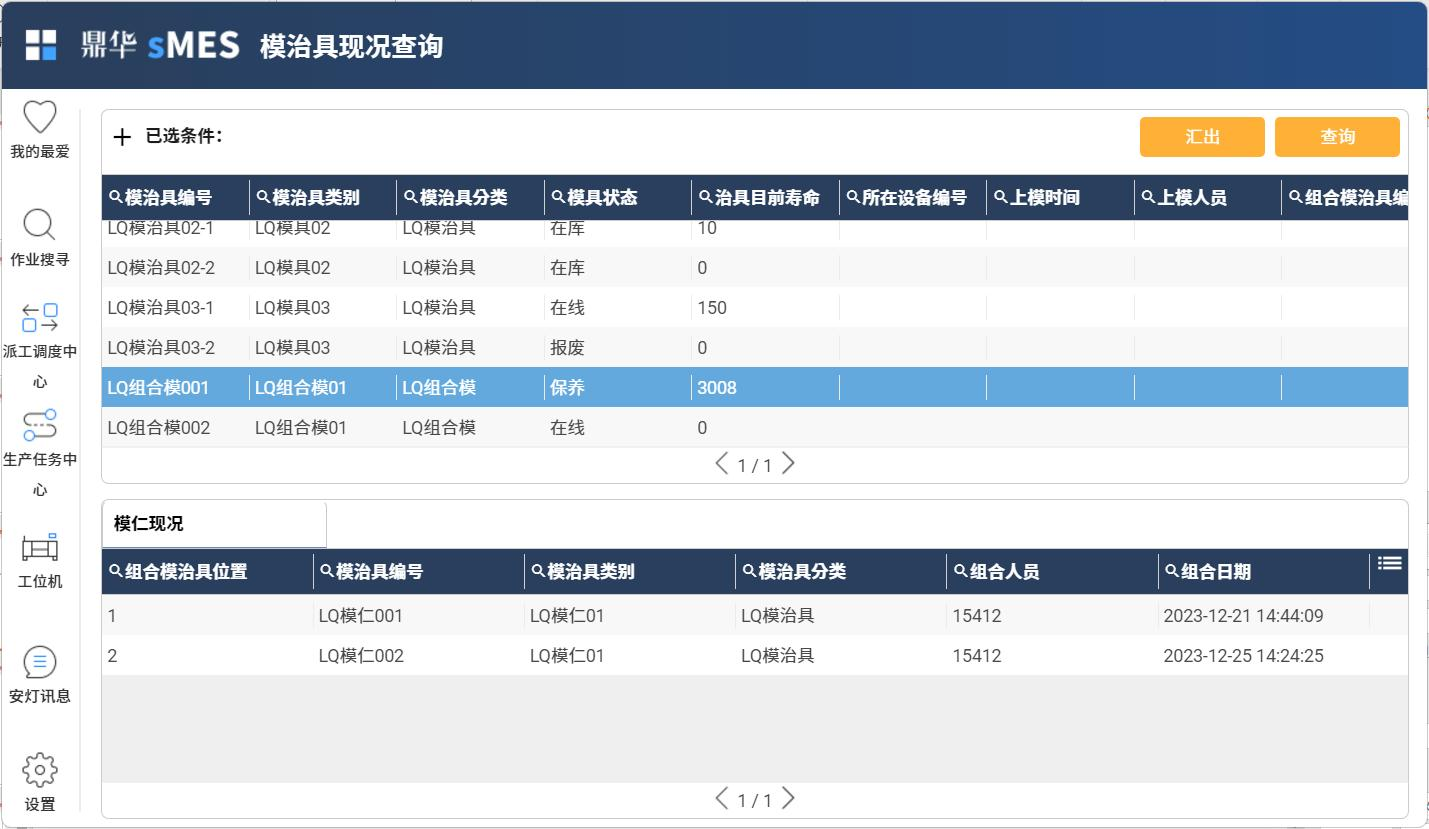Click search icon in 模治具编号 upper header
Viewport: 1429px width, 829px height.
[115, 198]
